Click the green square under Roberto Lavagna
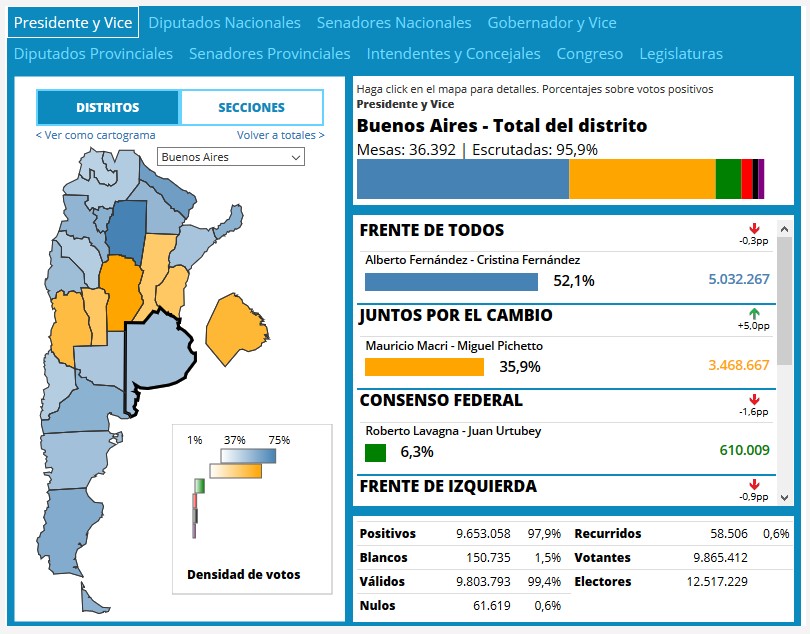The image size is (810, 634). (x=375, y=452)
